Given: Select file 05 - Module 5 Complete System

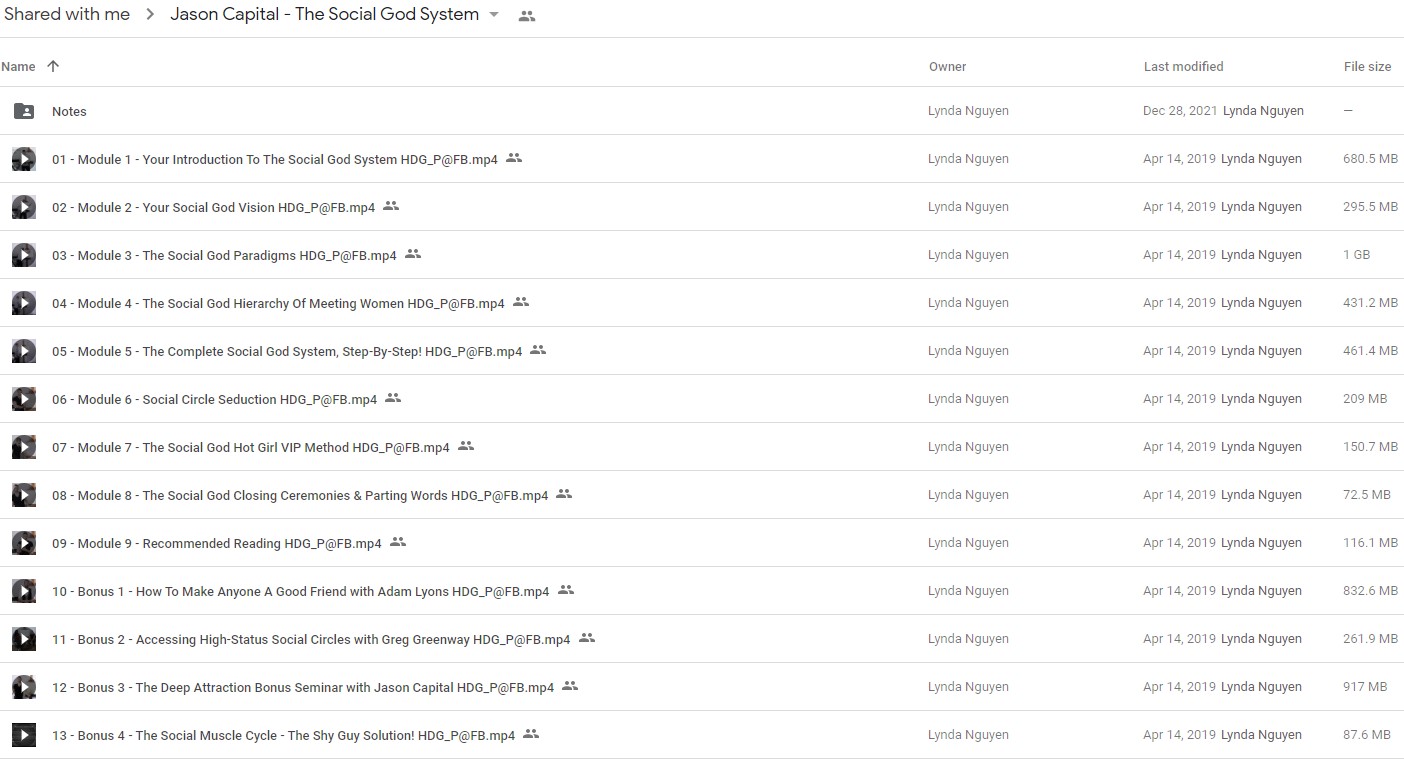Looking at the screenshot, I should [x=287, y=352].
